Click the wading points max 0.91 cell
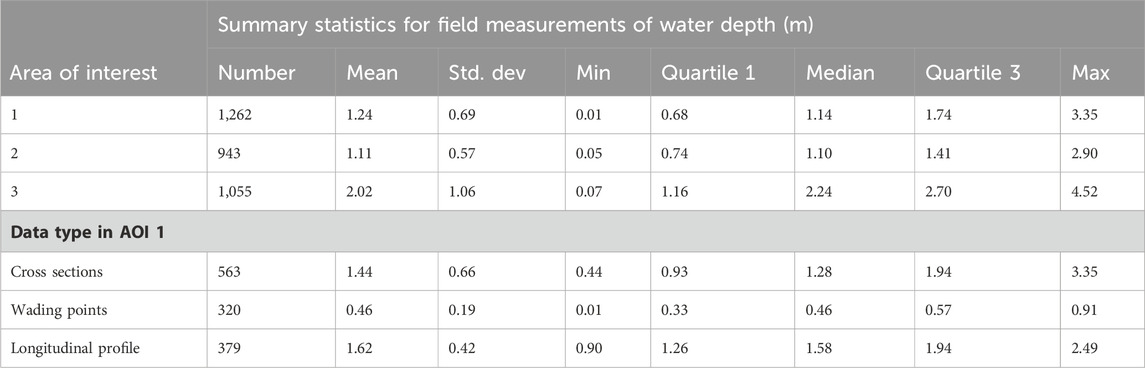This screenshot has width=1145, height=368. [x=1085, y=310]
